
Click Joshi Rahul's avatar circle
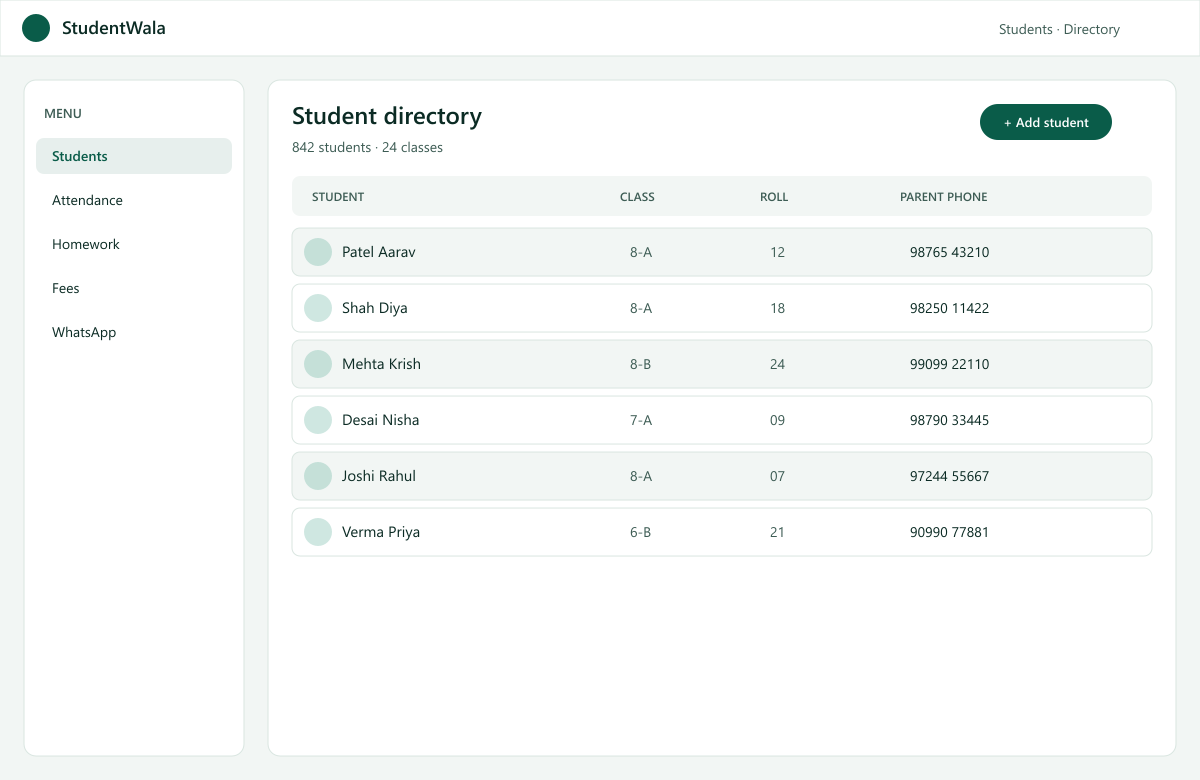(318, 476)
